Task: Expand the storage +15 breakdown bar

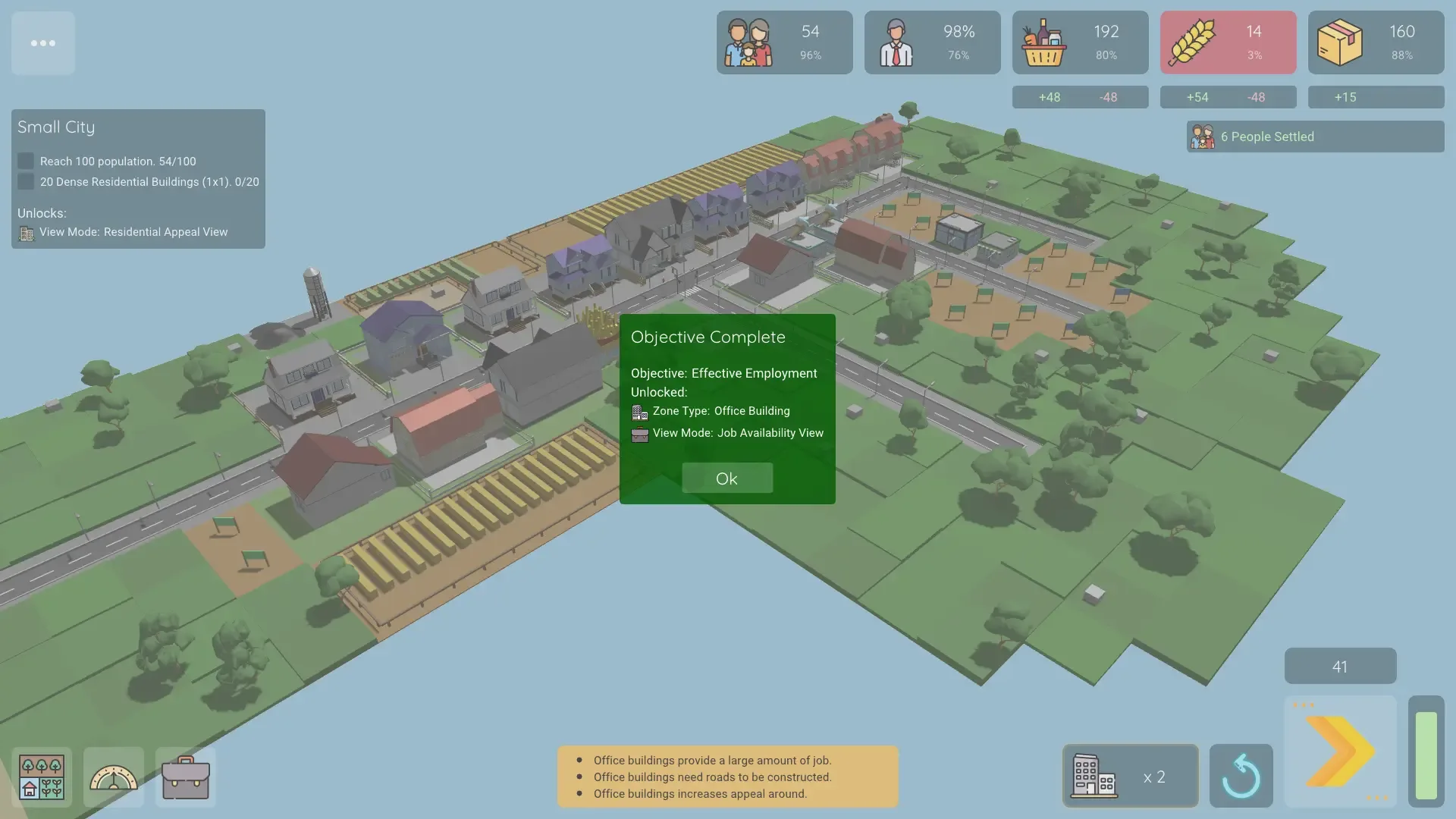Action: [x=1376, y=97]
